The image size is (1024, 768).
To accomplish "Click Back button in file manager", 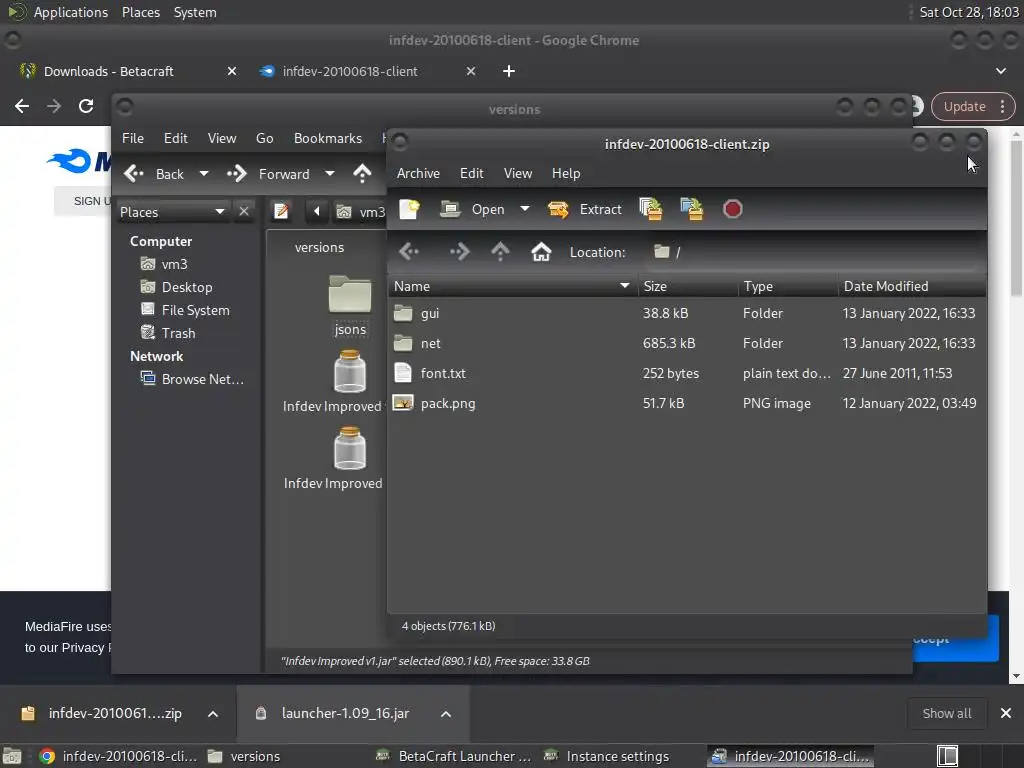I will point(155,174).
